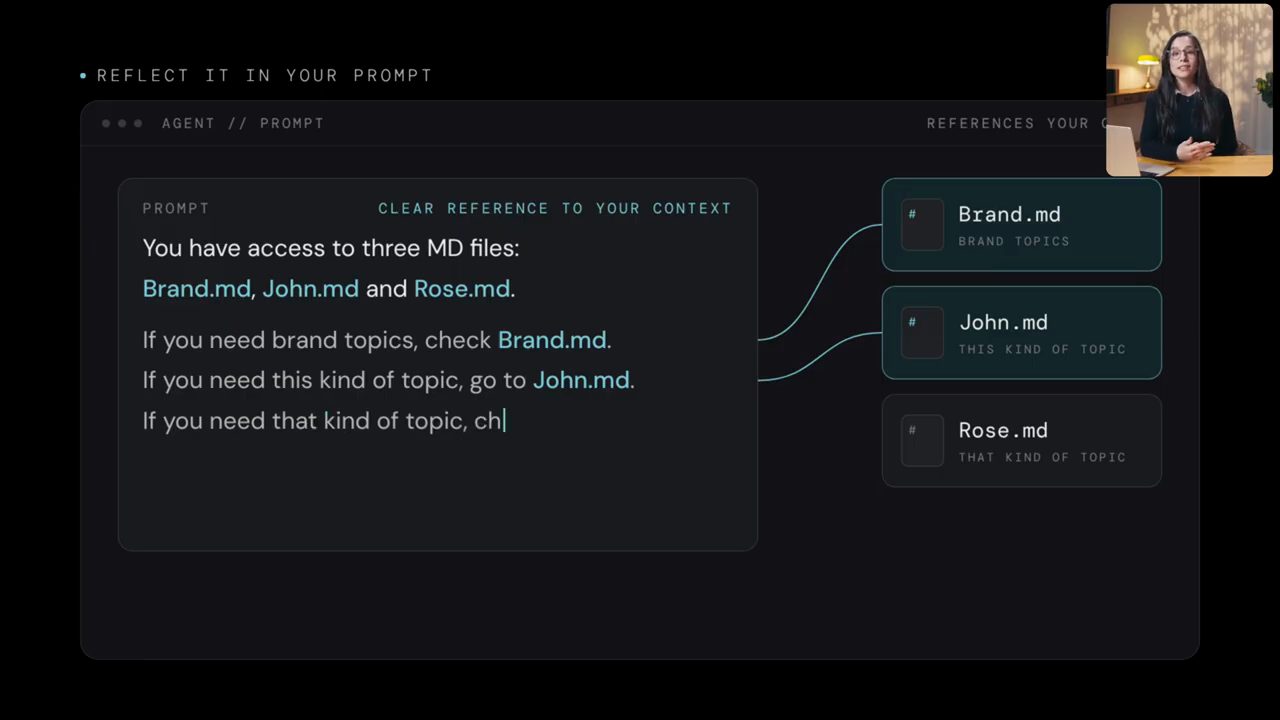Open John.md link in the file list sentence
1280x720 pixels.
click(x=310, y=289)
